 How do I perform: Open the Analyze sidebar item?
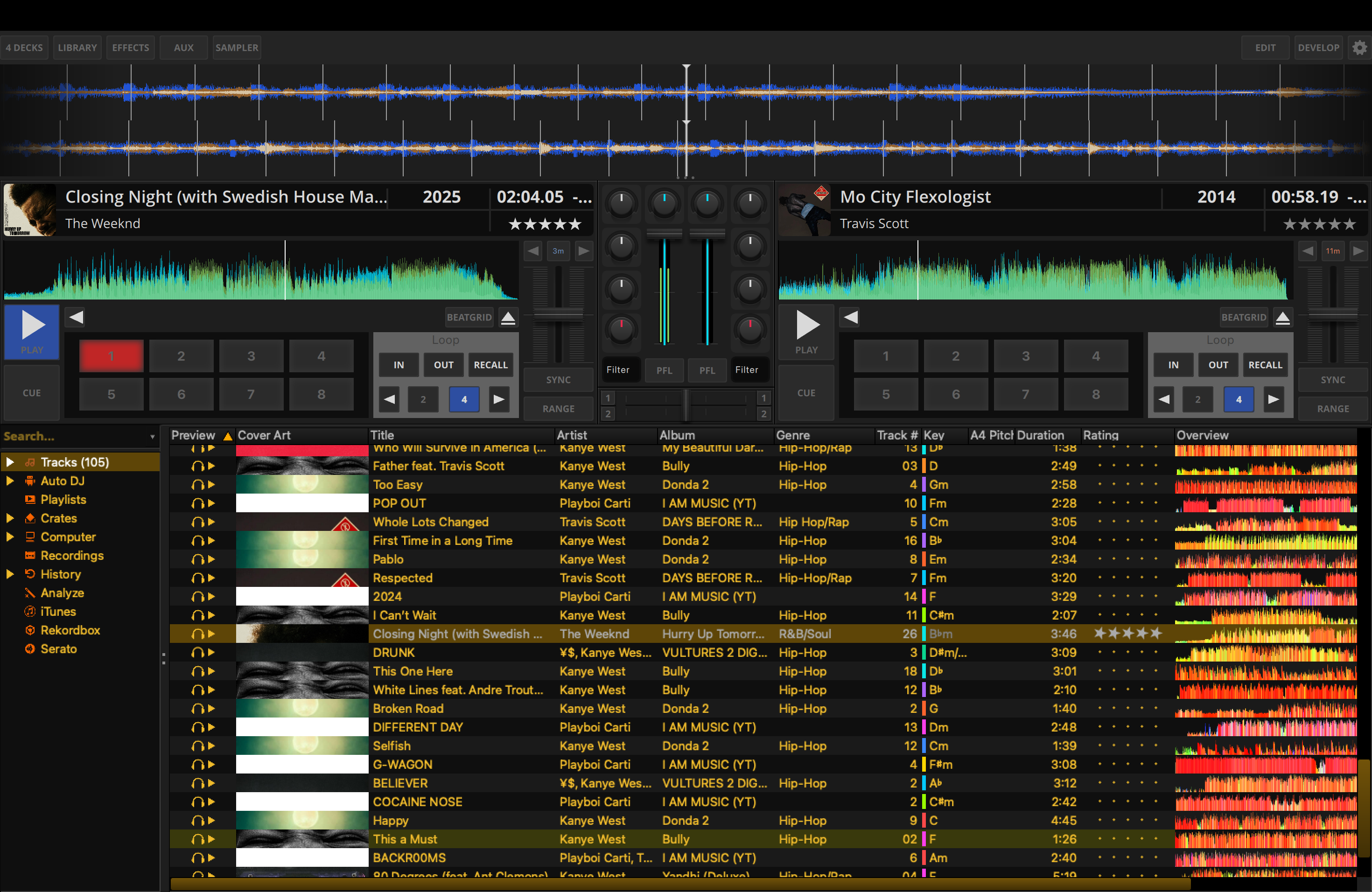[62, 593]
